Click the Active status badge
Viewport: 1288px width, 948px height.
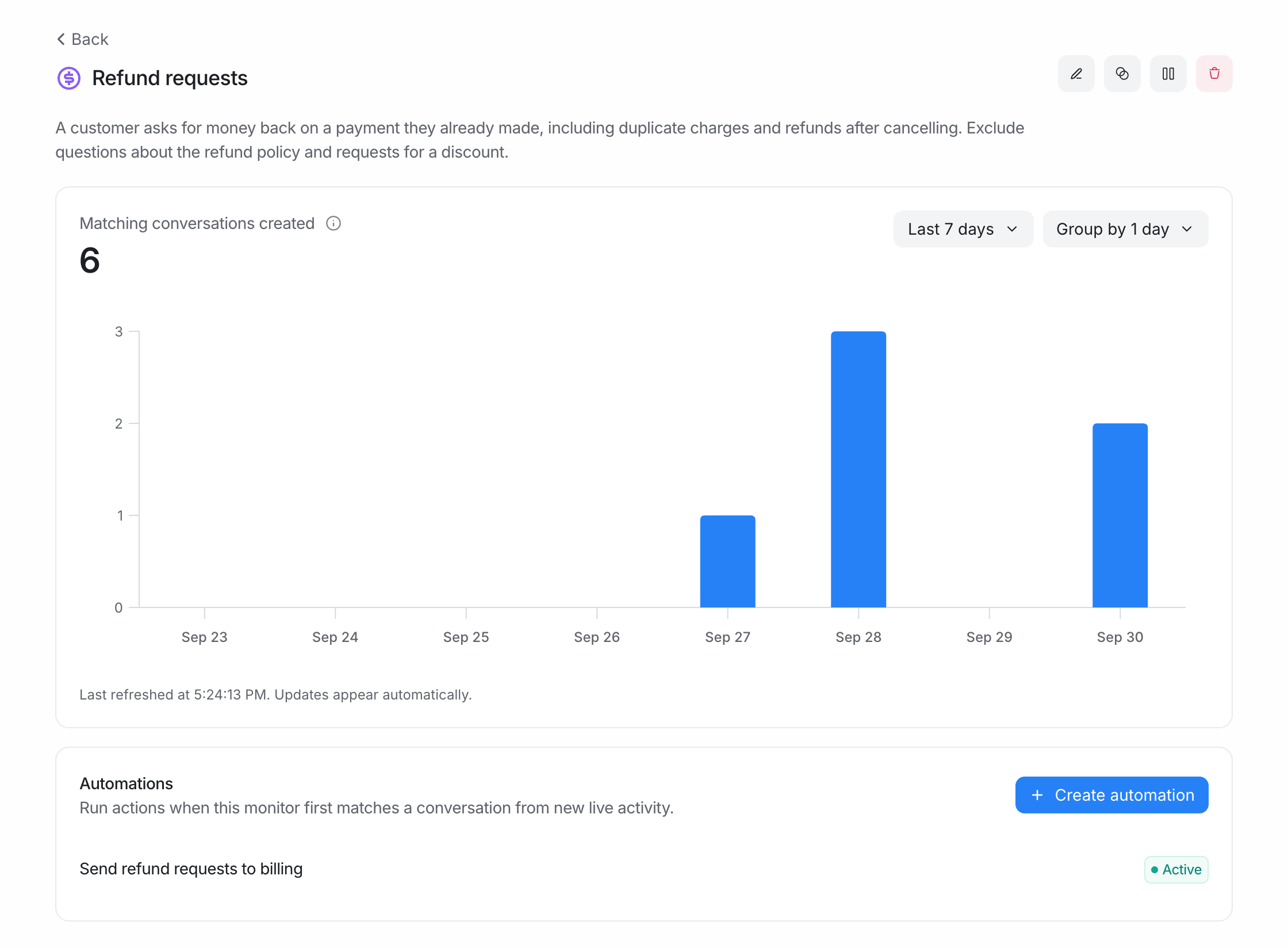[x=1176, y=869]
